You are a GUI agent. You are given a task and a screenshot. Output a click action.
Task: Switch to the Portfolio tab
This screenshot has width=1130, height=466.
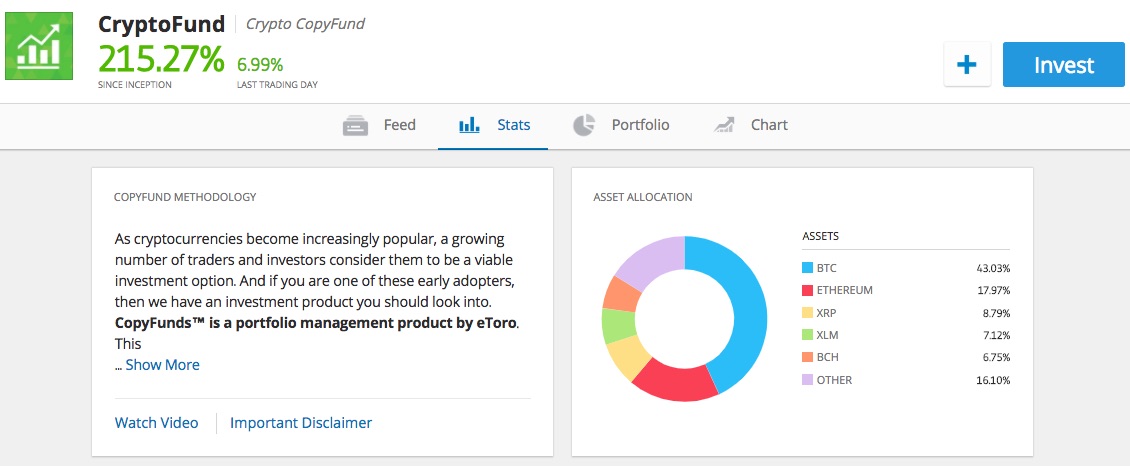(x=640, y=126)
